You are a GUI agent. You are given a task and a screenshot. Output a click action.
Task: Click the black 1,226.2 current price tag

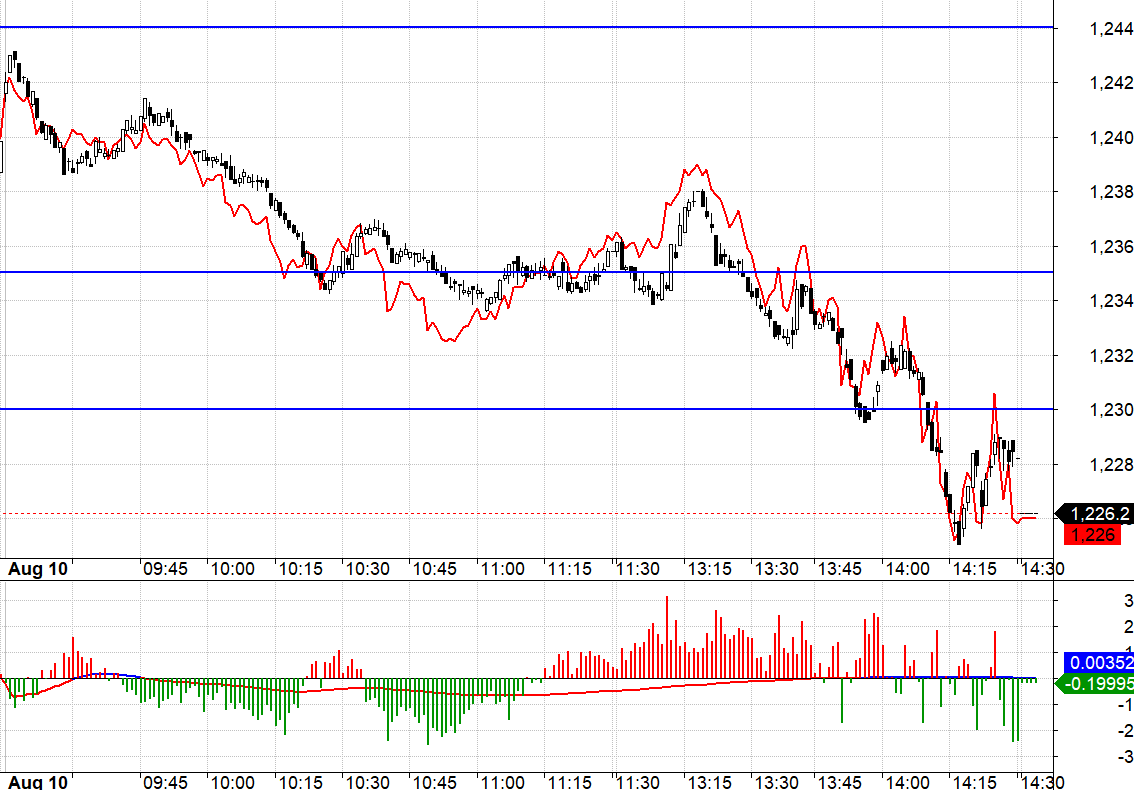[1099, 514]
